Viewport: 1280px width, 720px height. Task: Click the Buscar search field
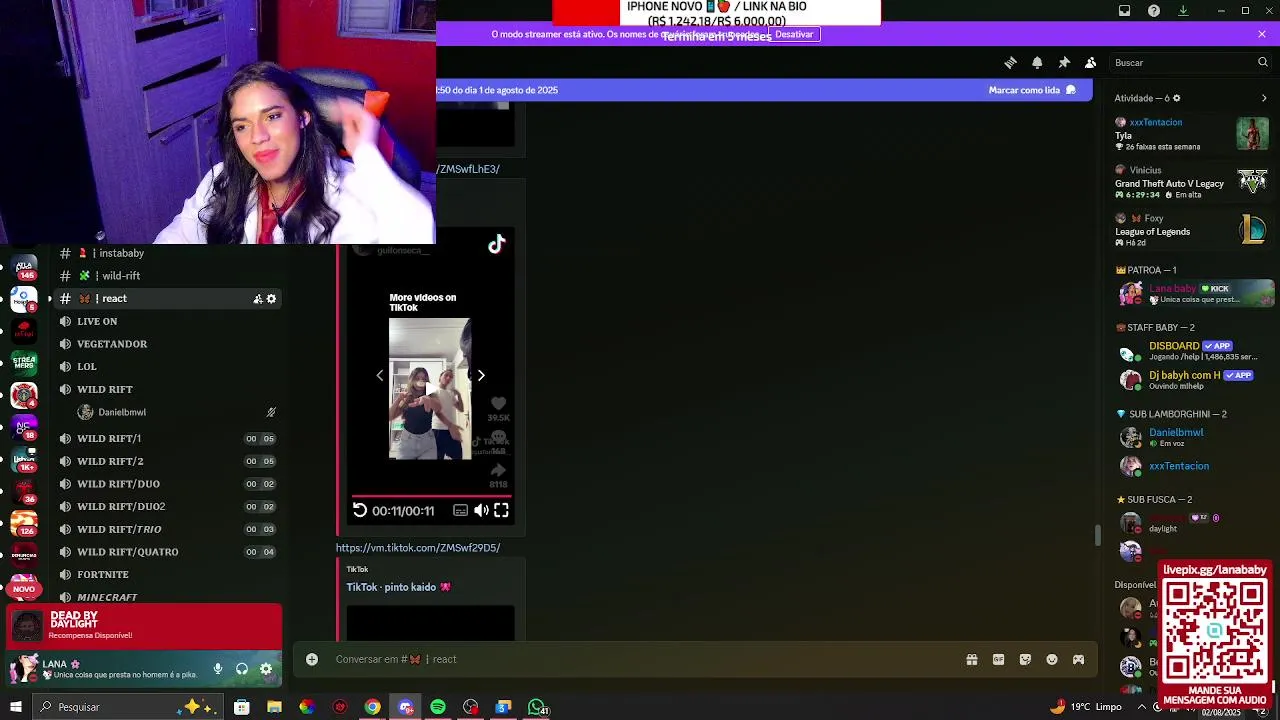tap(1190, 62)
